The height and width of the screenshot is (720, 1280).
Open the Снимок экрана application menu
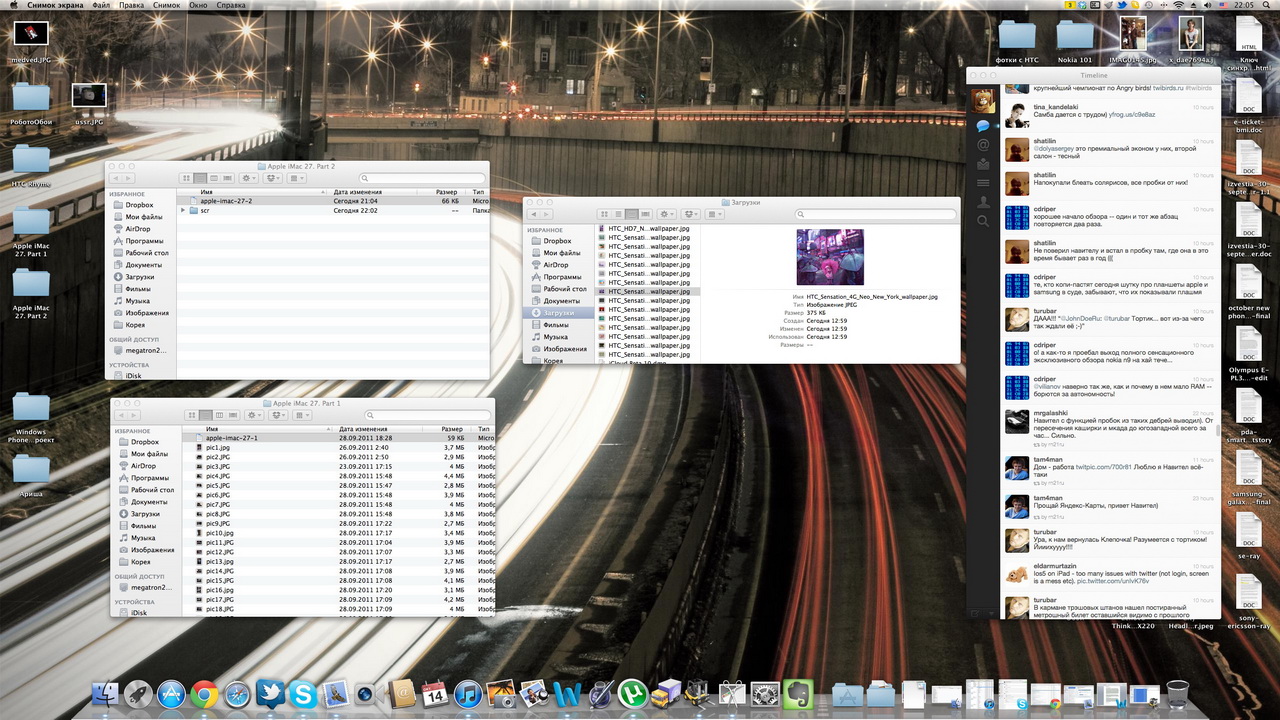(55, 5)
